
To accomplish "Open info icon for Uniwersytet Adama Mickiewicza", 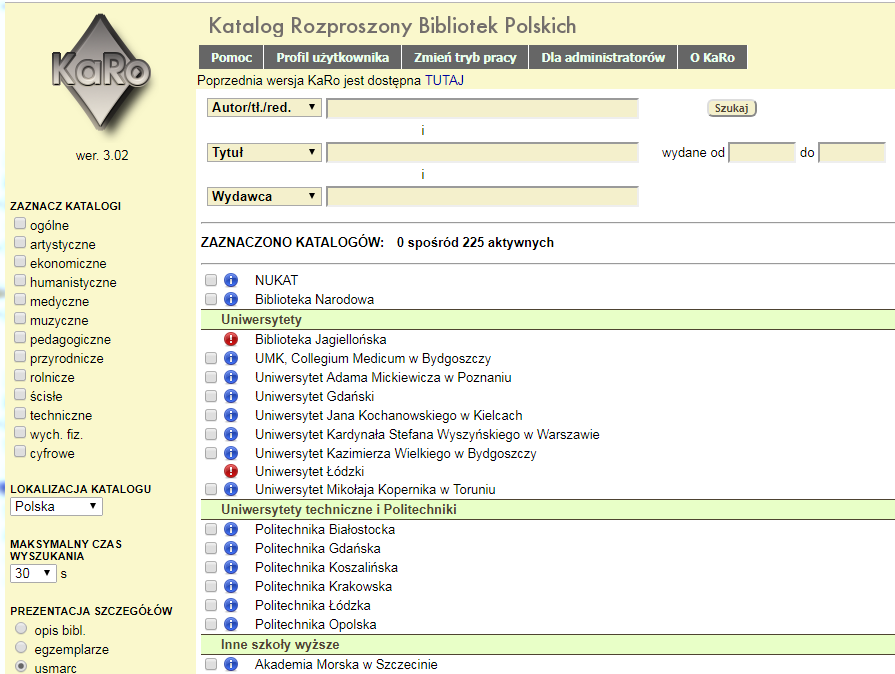I will (231, 377).
